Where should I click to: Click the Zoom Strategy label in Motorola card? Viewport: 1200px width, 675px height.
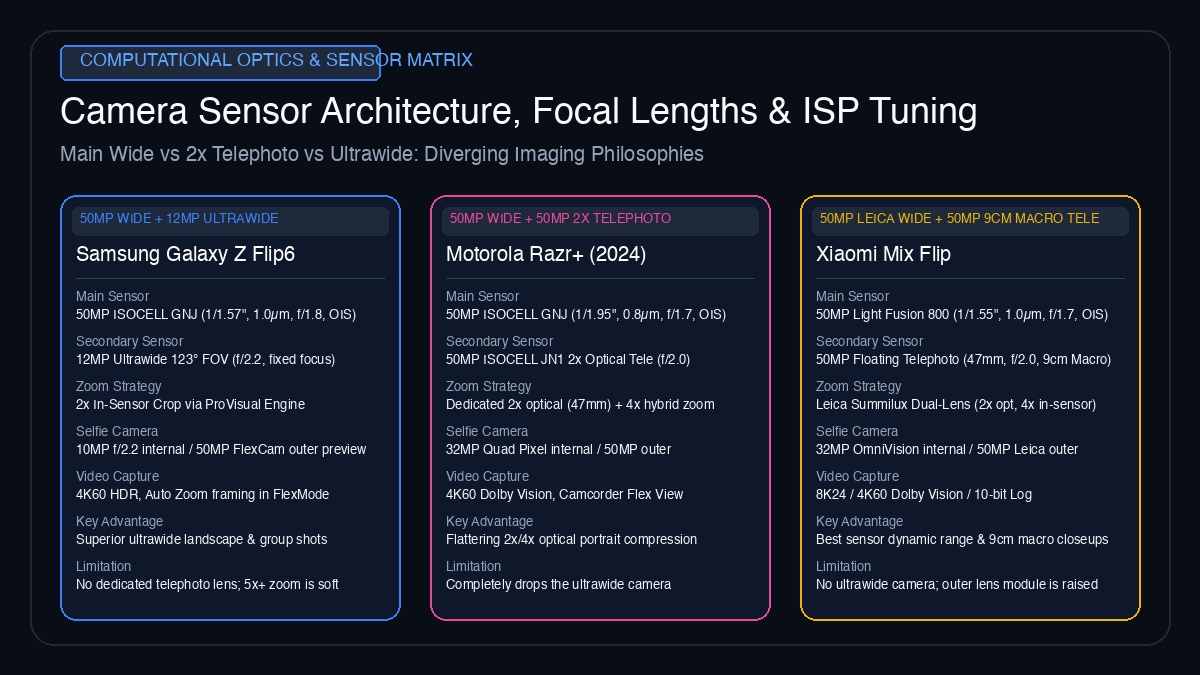point(488,386)
